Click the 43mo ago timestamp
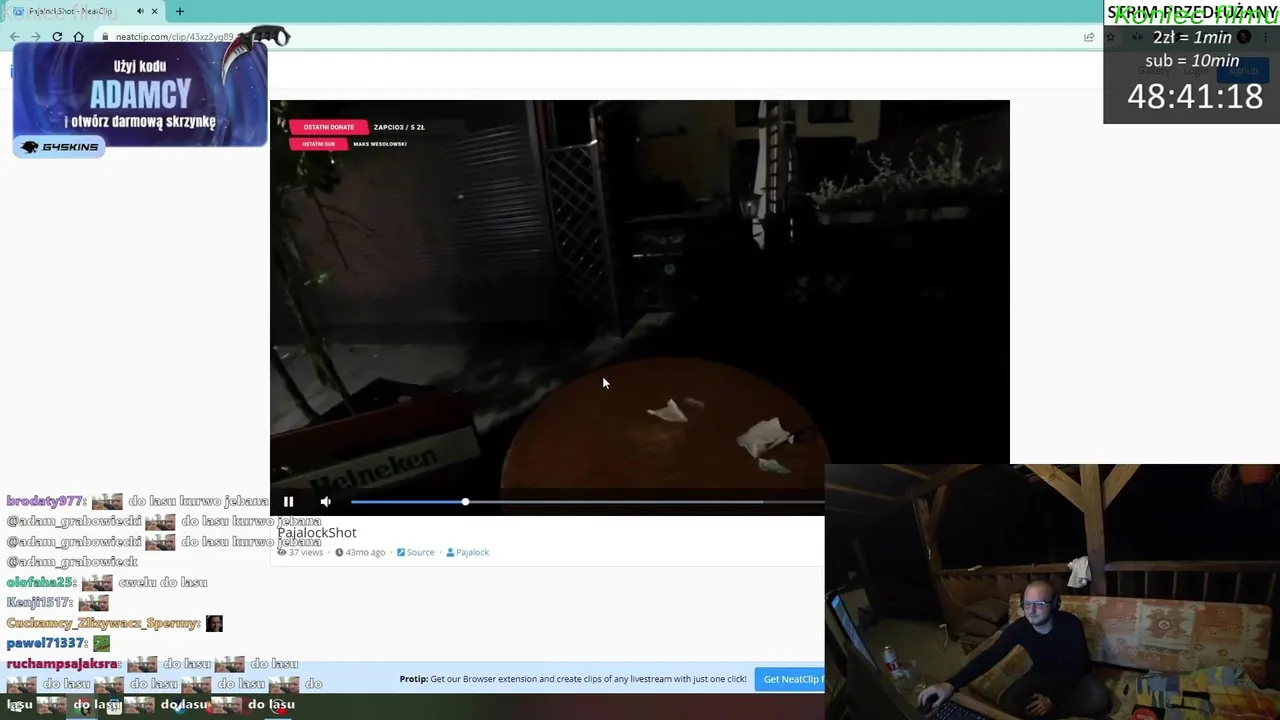The image size is (1280, 720). (360, 552)
